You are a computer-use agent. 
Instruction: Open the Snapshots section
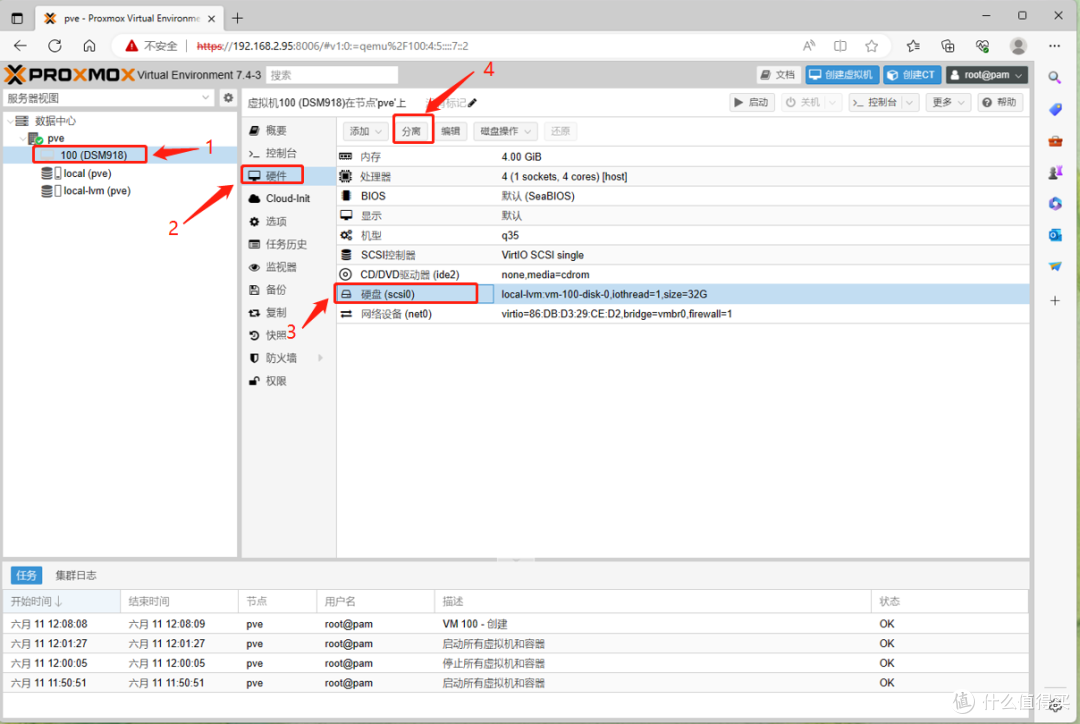(x=289, y=335)
